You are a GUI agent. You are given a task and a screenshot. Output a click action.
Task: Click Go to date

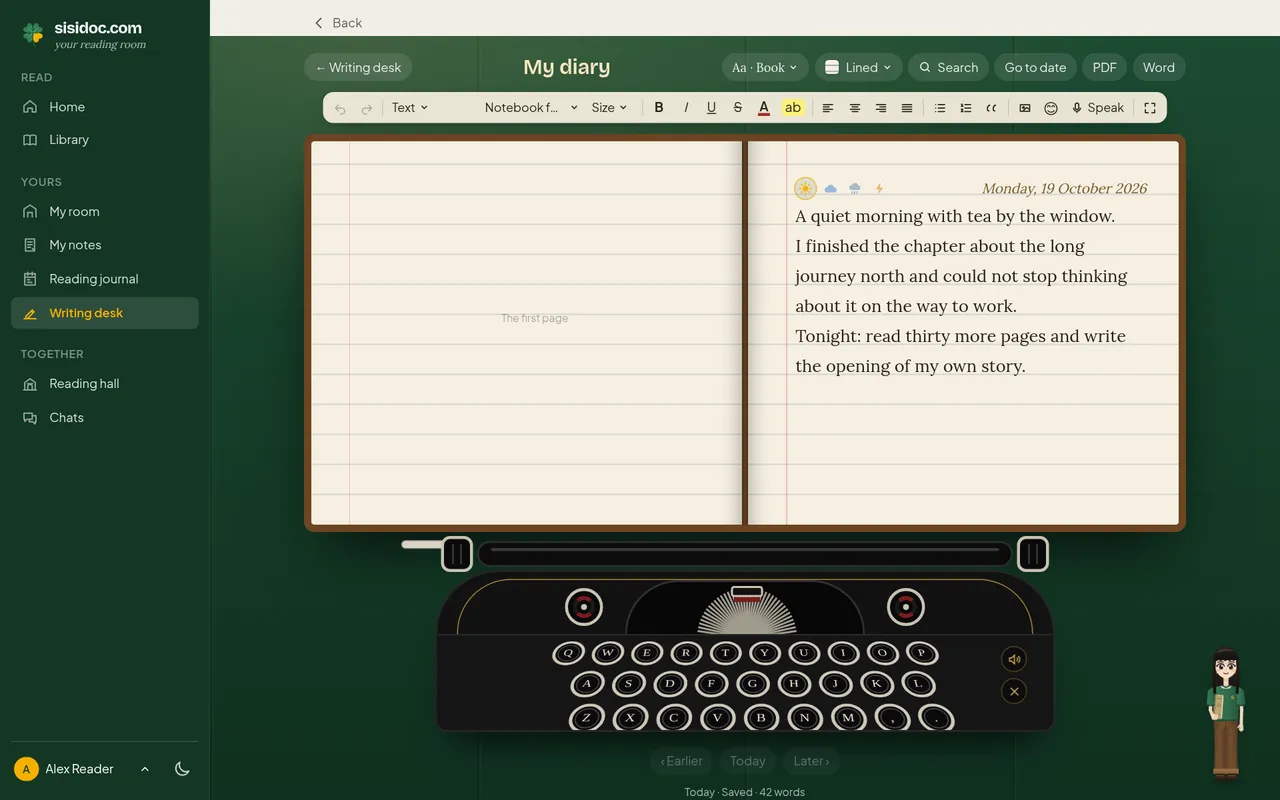point(1035,67)
